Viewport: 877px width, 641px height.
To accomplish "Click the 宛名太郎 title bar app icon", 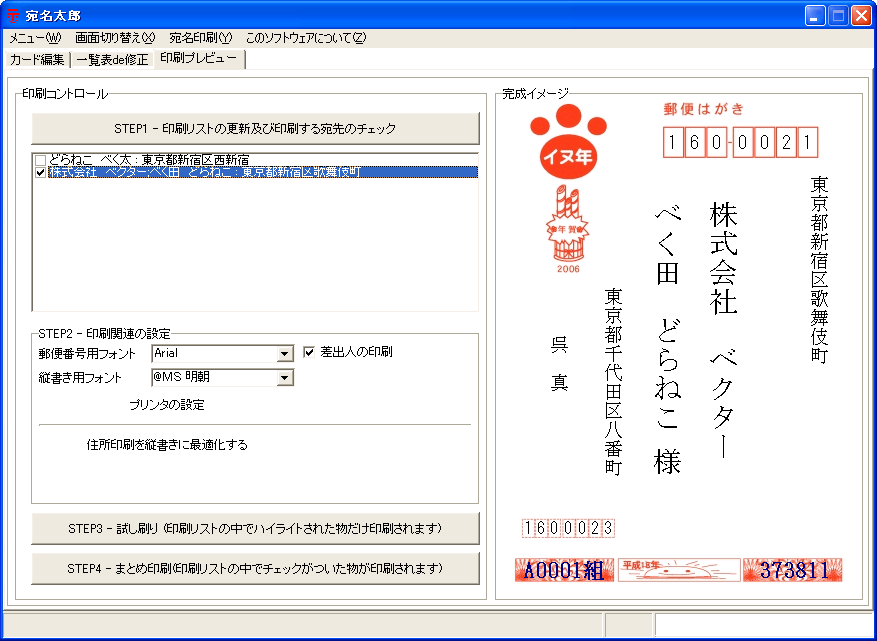I will tap(12, 16).
